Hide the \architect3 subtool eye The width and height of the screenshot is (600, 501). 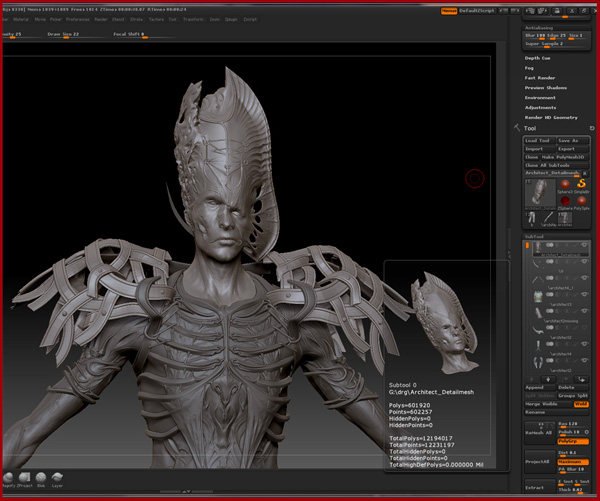tap(584, 294)
